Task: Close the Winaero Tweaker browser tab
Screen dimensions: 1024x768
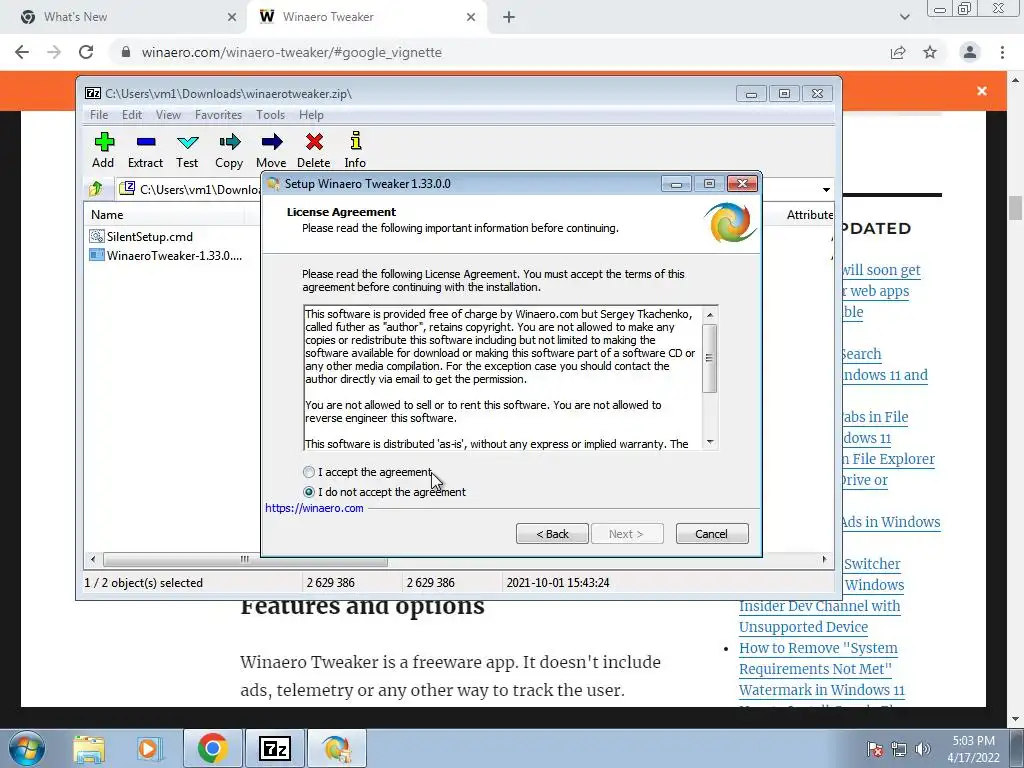Action: pyautogui.click(x=471, y=17)
